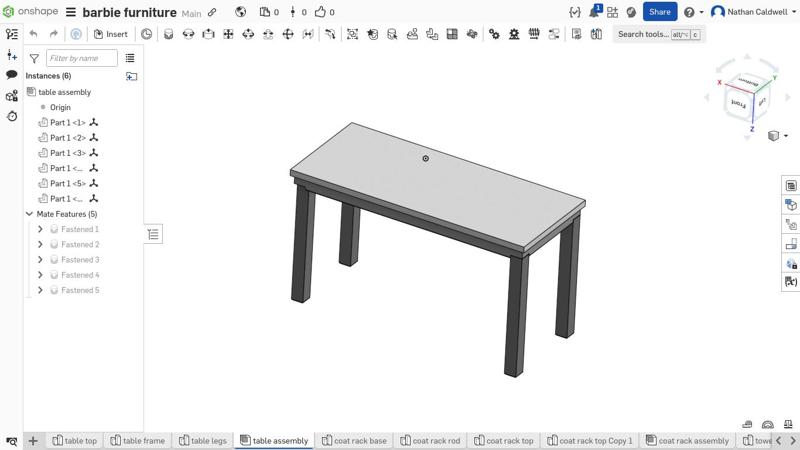Expand the Fastened 5 mate

[x=40, y=290]
